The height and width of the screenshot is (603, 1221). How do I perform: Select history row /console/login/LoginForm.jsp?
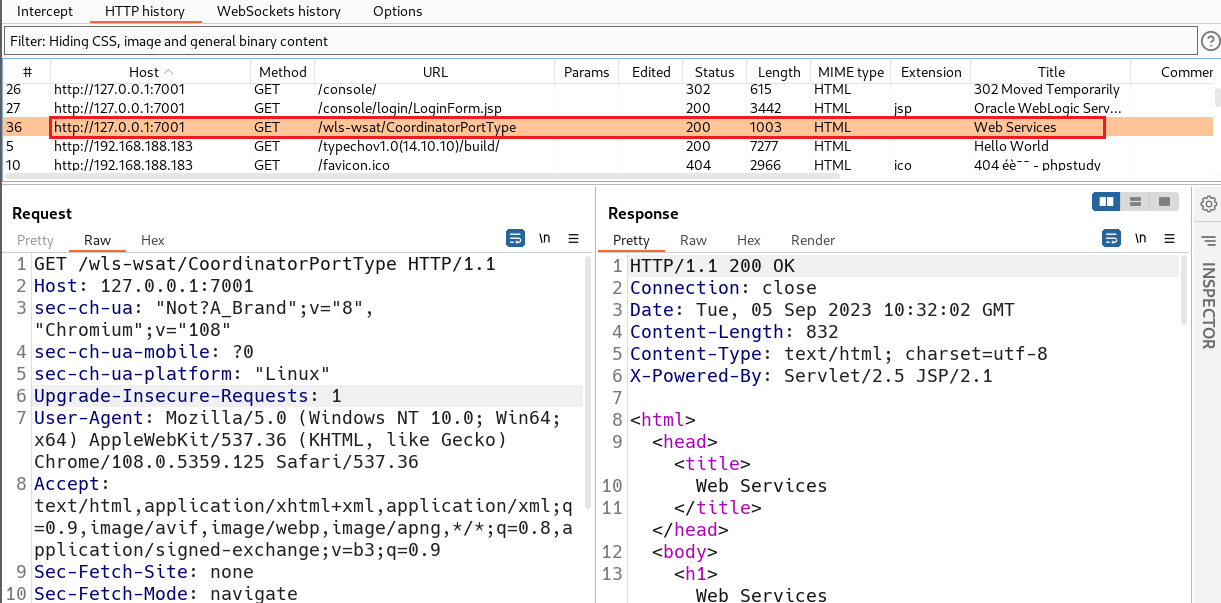(610, 108)
